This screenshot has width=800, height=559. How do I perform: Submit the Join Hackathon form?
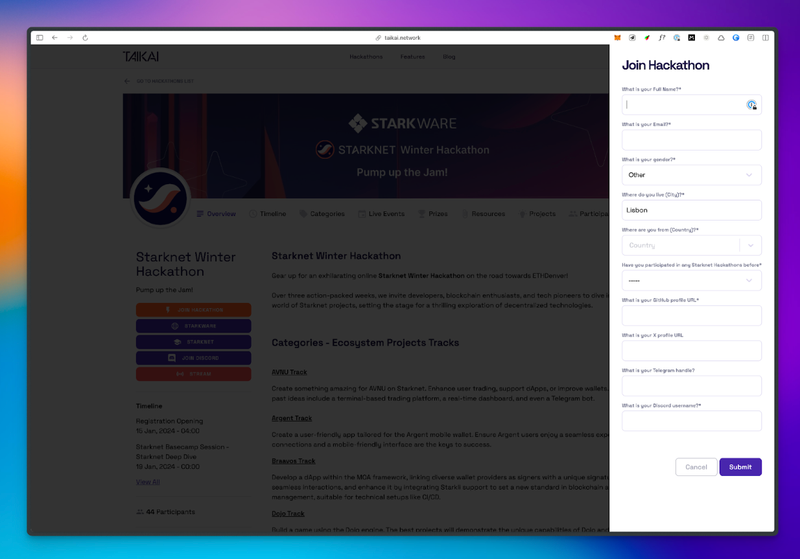pyautogui.click(x=740, y=467)
